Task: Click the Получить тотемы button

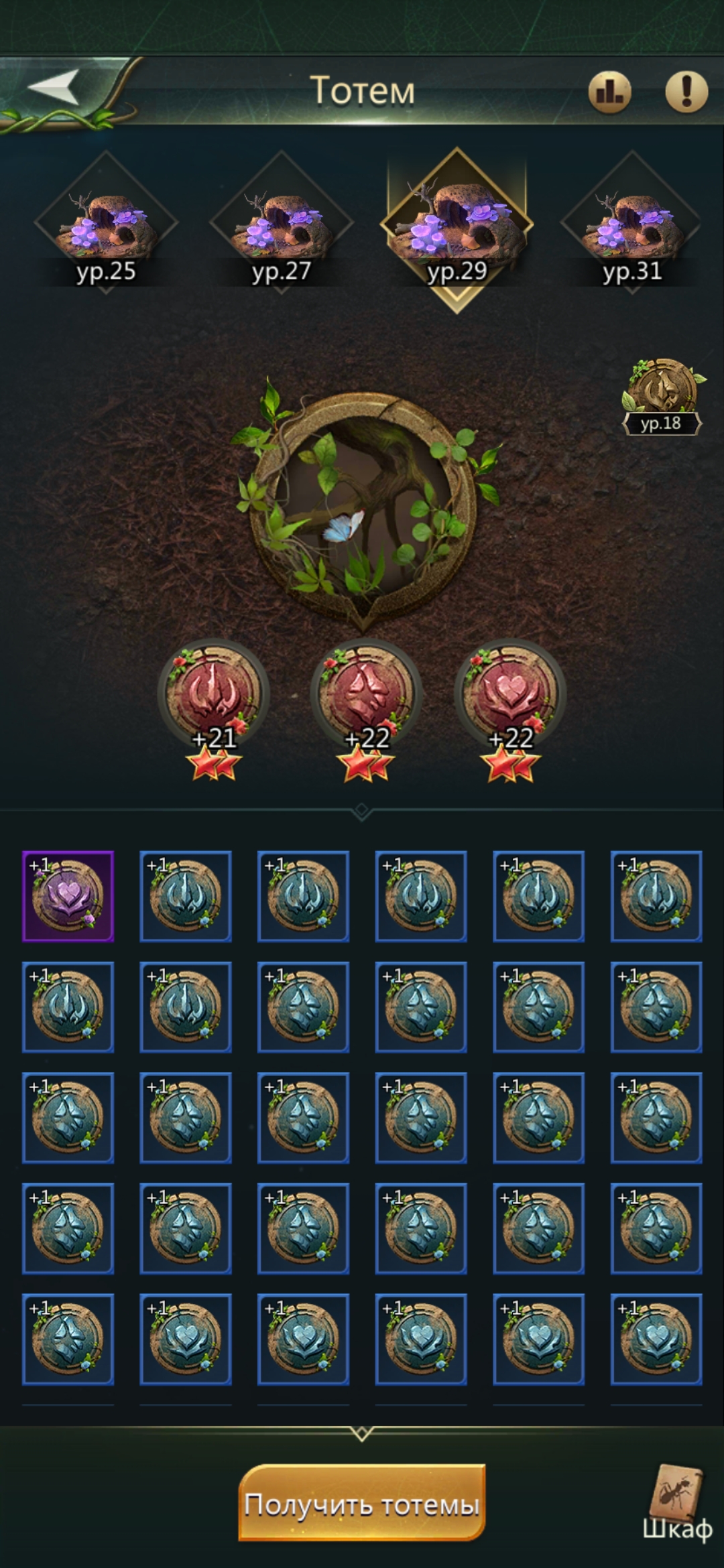Action: coord(362,1503)
